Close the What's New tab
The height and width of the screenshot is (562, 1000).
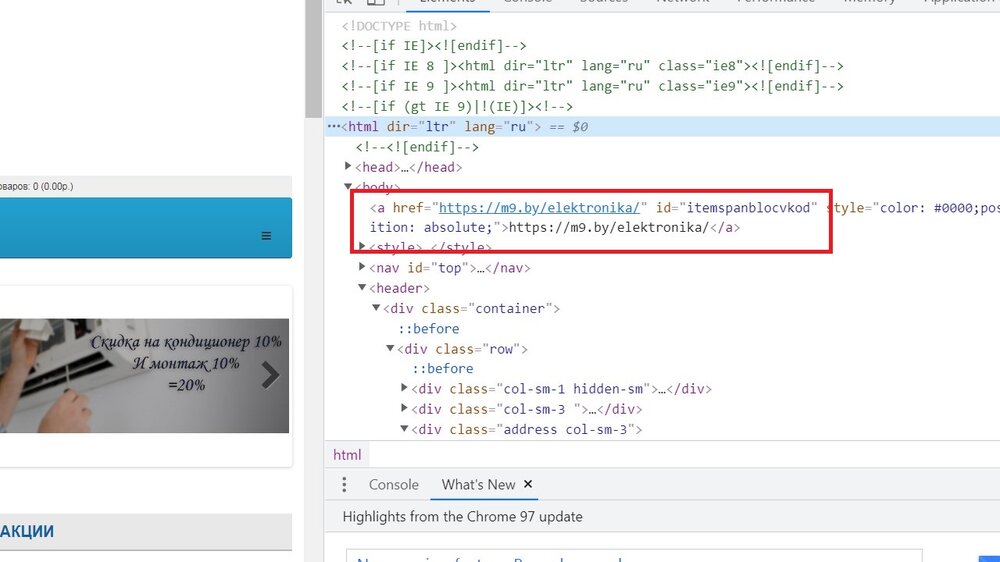click(x=528, y=484)
